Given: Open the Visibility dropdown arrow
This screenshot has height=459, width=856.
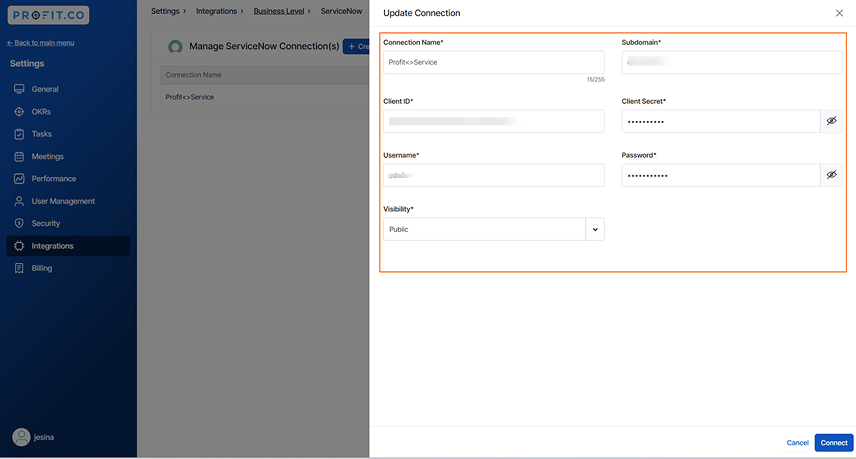Looking at the screenshot, I should click(x=595, y=229).
